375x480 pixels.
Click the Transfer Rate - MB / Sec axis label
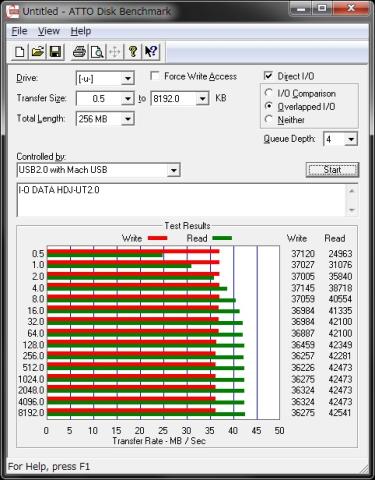(x=159, y=441)
